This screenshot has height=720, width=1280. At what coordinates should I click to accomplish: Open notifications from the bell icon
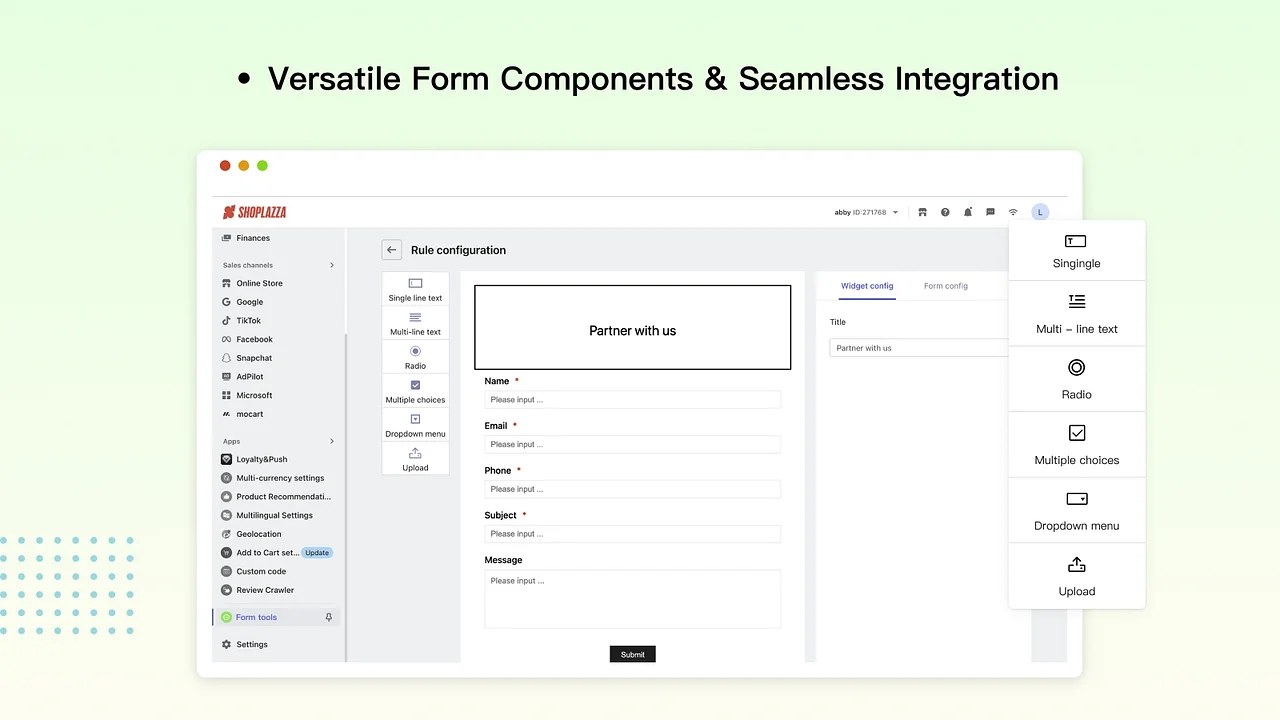coord(968,212)
